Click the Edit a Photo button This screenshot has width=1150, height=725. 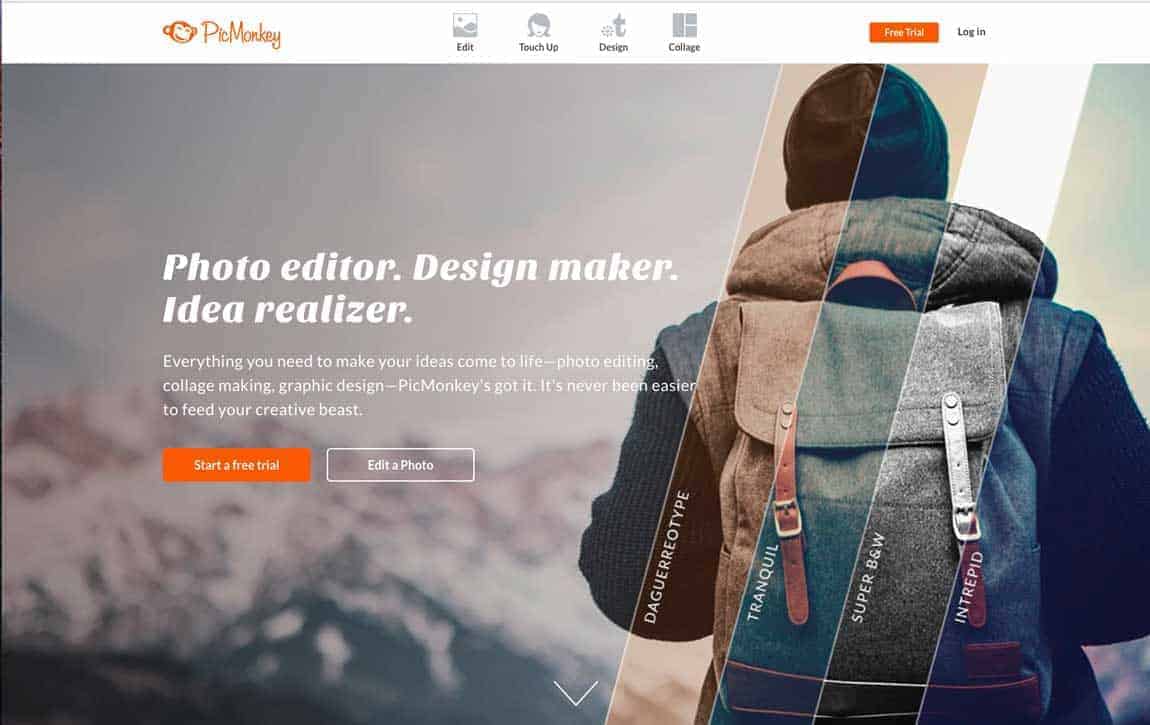coord(400,465)
